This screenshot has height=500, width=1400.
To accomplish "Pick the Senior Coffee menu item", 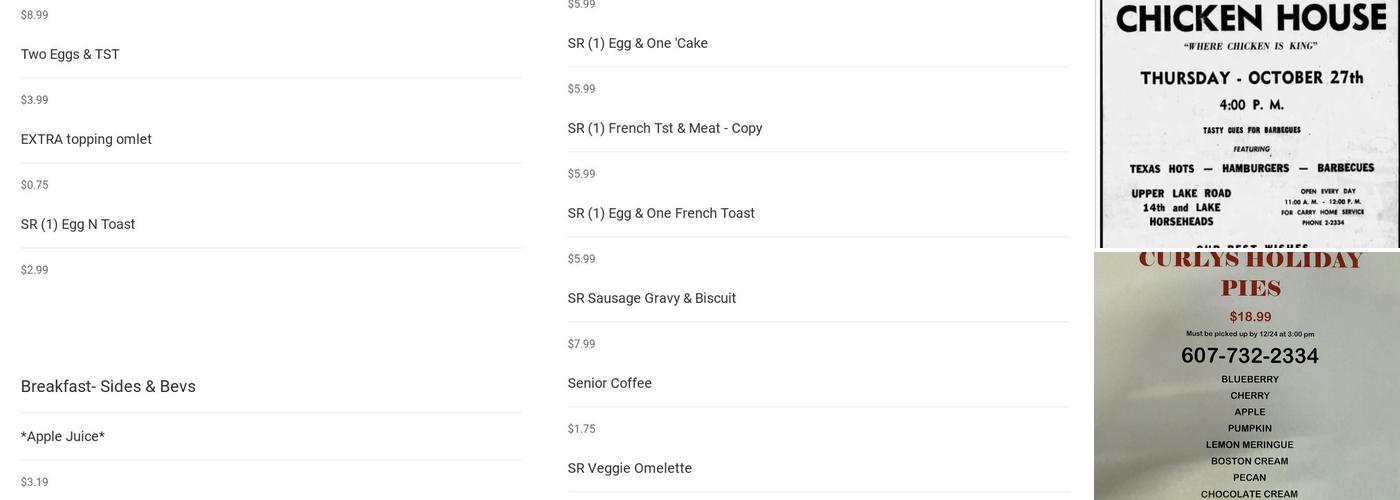I will tap(610, 383).
